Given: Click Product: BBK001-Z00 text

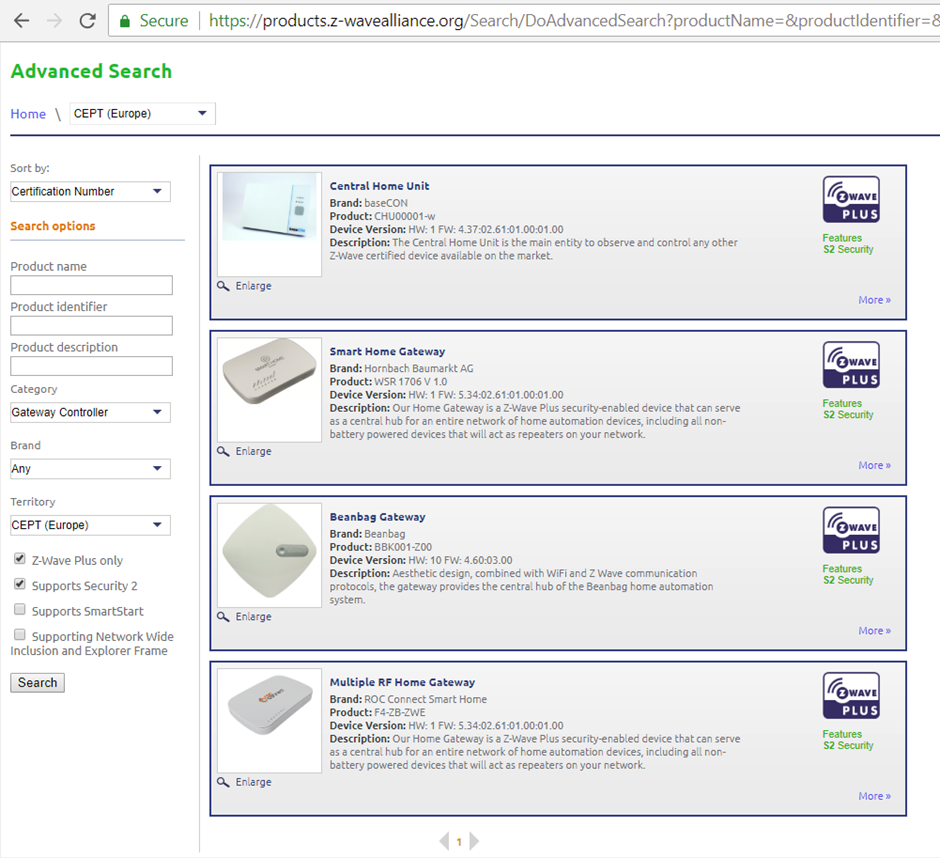Looking at the screenshot, I should 381,547.
